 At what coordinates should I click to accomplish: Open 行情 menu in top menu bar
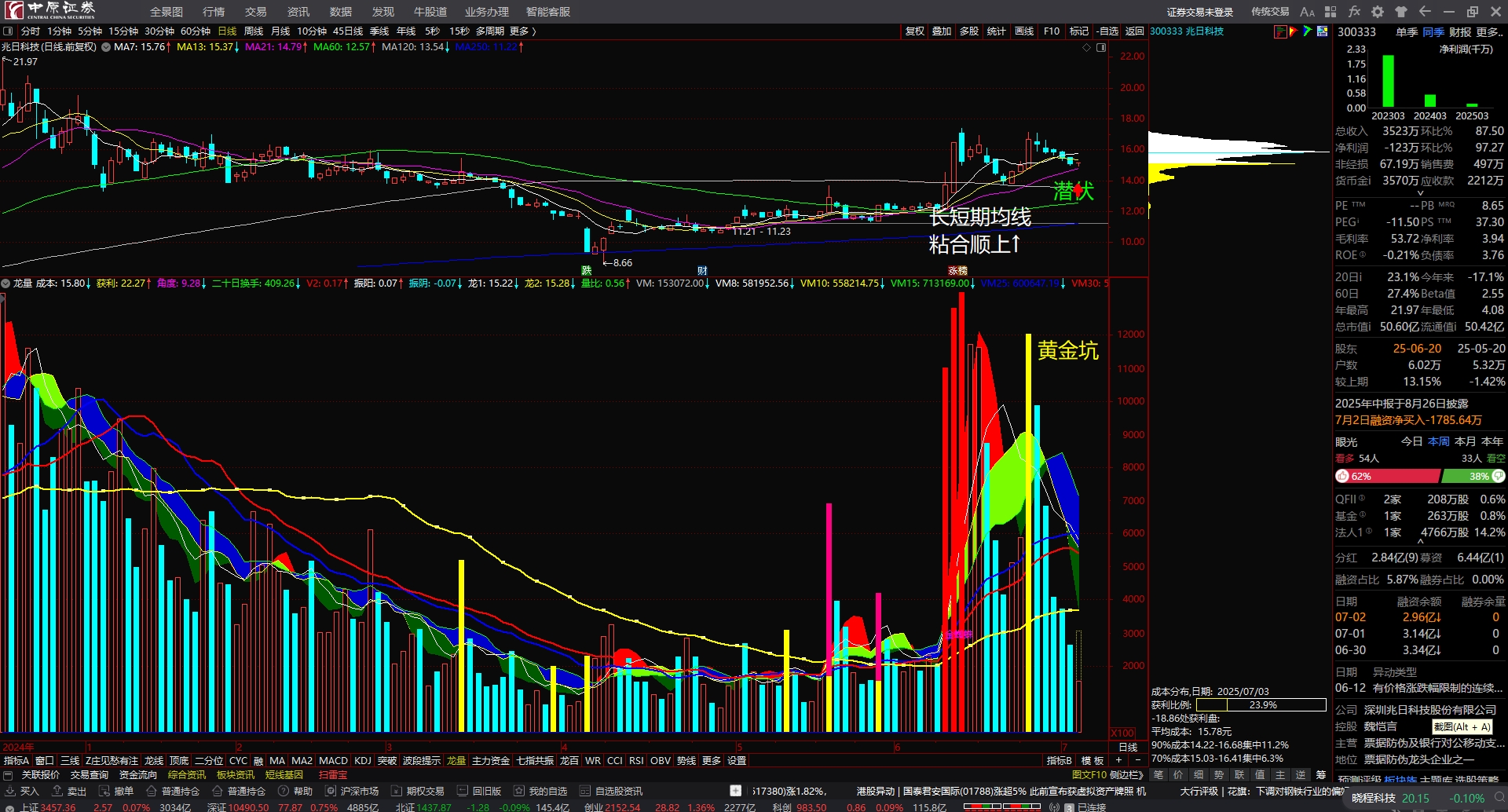coord(214,12)
